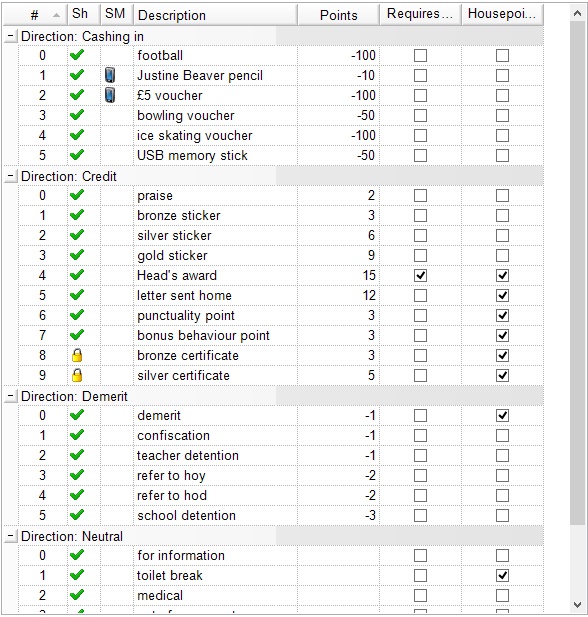Collapse the Direction: Credit group
The height and width of the screenshot is (617, 588).
11,176
